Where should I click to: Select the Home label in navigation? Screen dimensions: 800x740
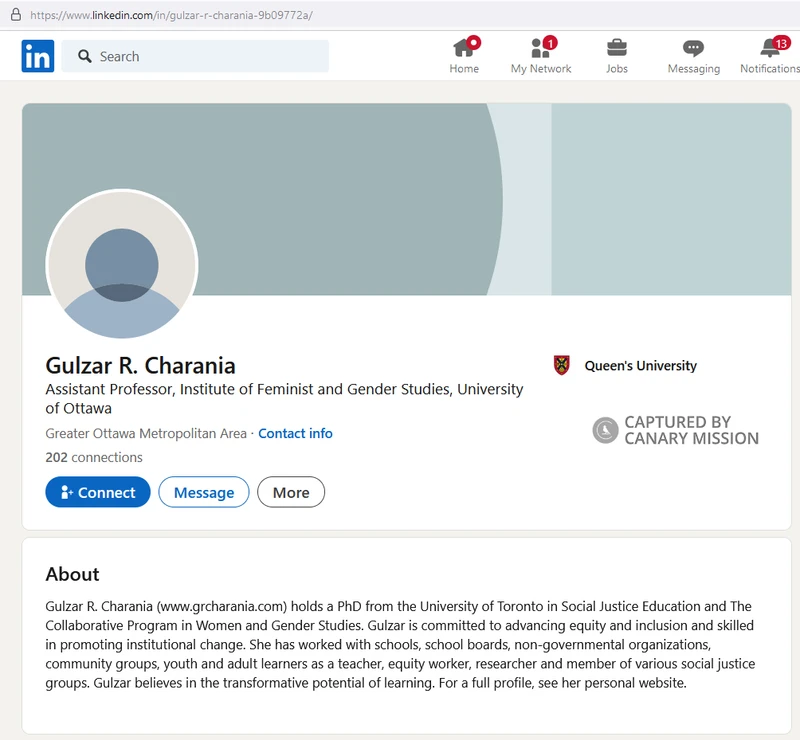point(464,68)
